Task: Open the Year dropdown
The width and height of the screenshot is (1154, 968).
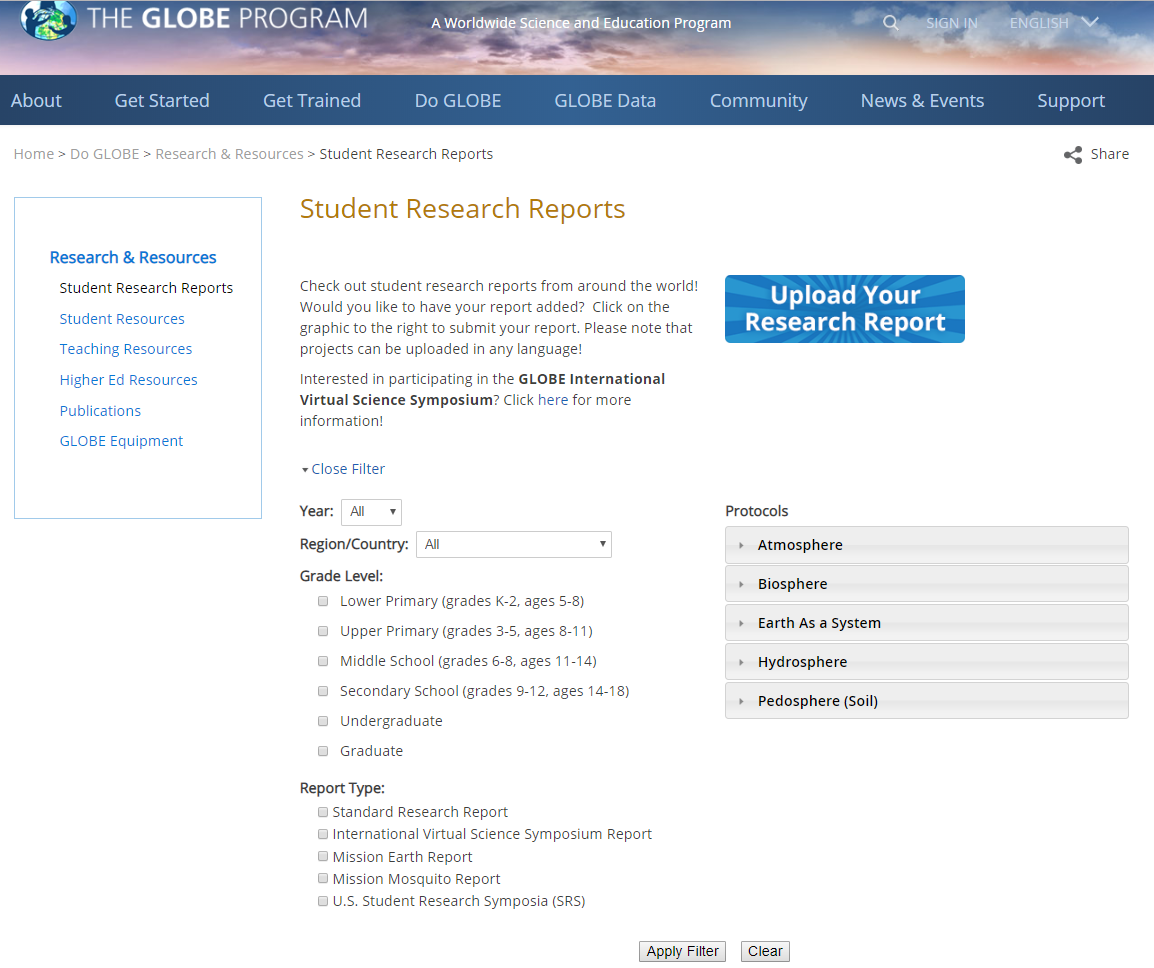Action: 372,512
